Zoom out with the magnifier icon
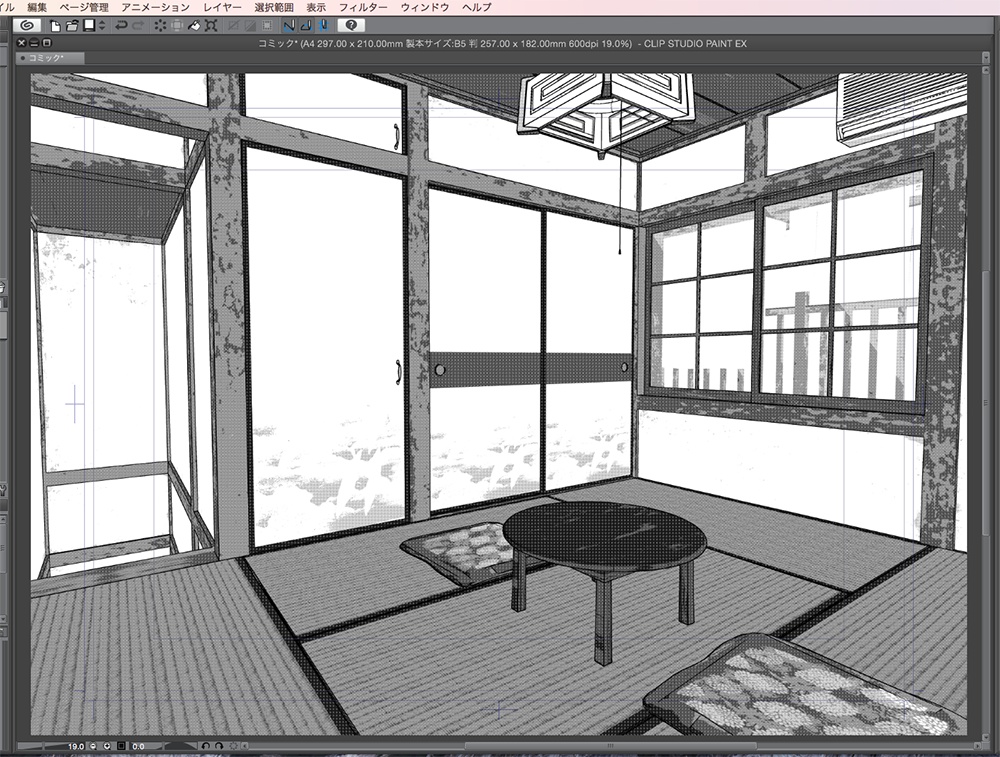Viewport: 1000px width, 757px height. point(93,746)
